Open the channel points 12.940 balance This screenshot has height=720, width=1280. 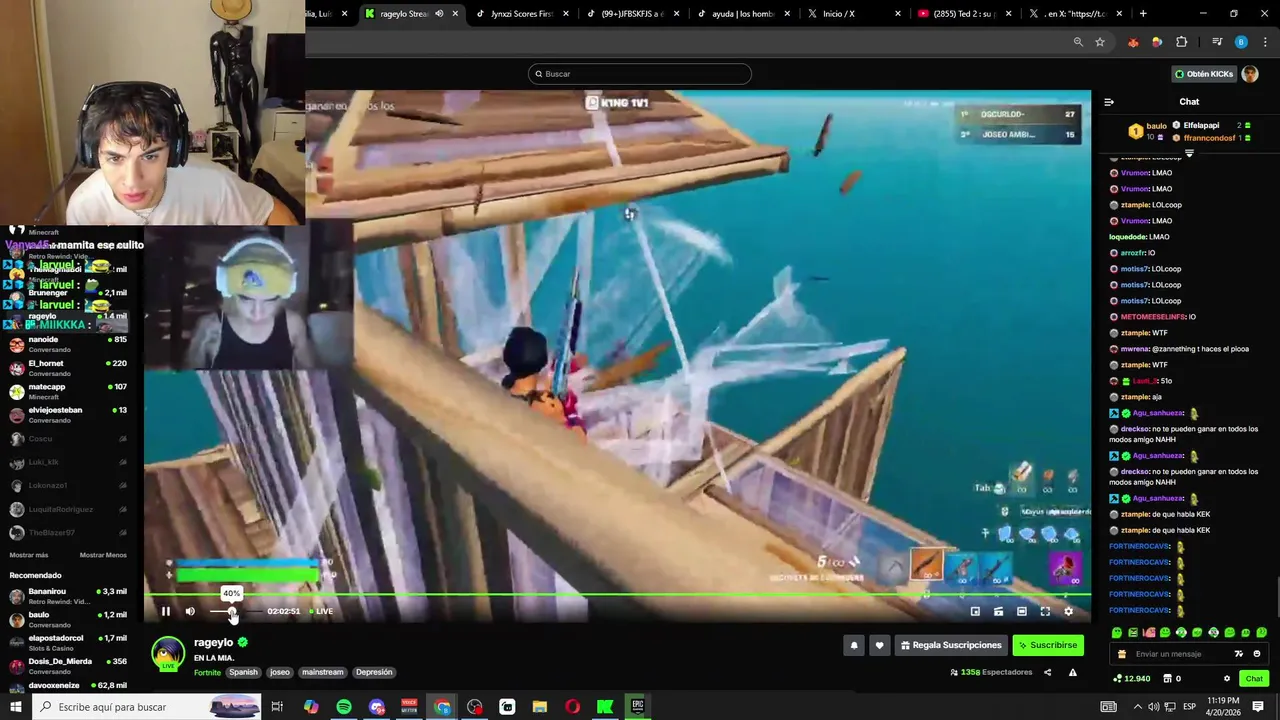(1131, 679)
